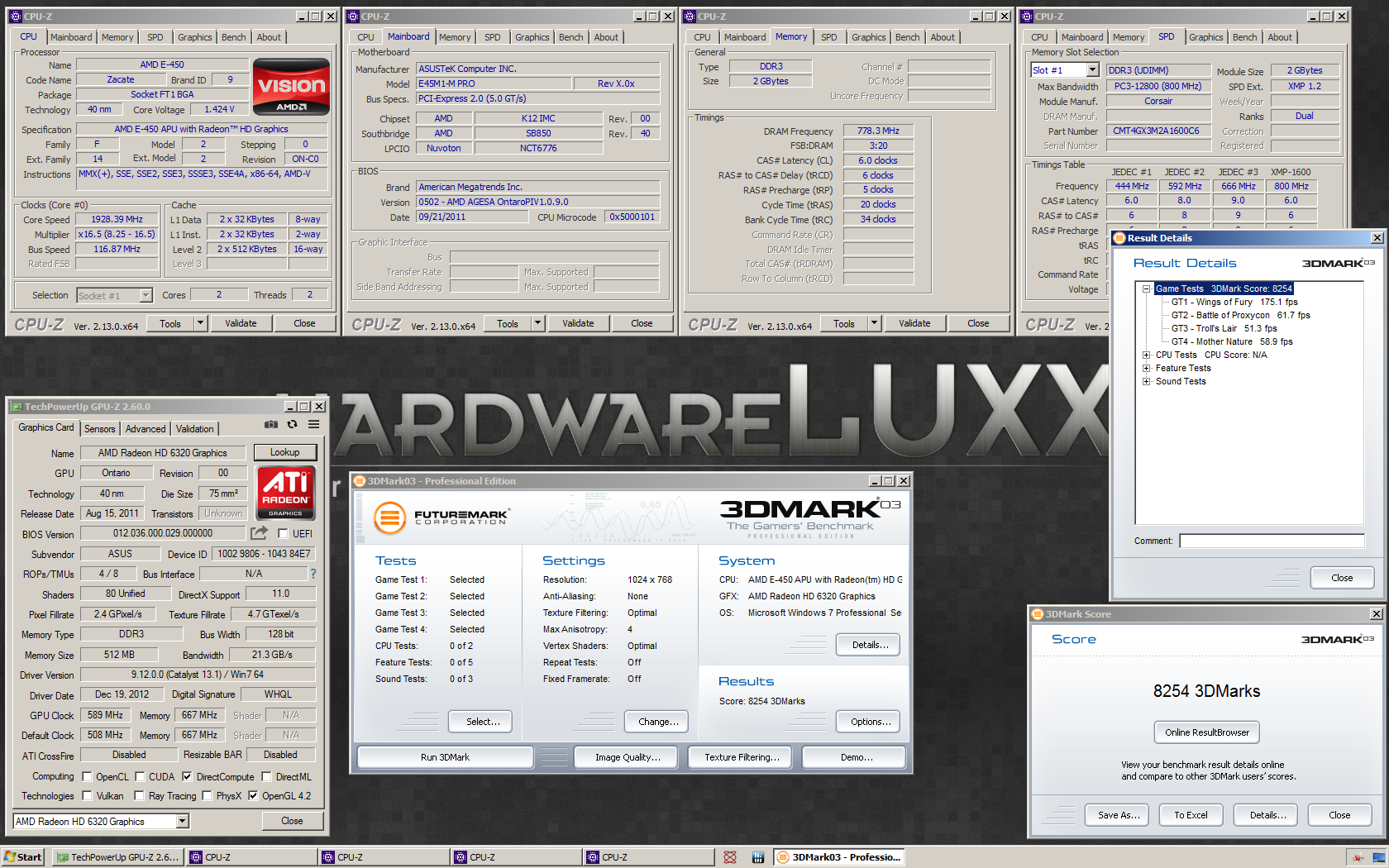Click Run 3DMark button
1389x868 pixels.
pos(445,757)
